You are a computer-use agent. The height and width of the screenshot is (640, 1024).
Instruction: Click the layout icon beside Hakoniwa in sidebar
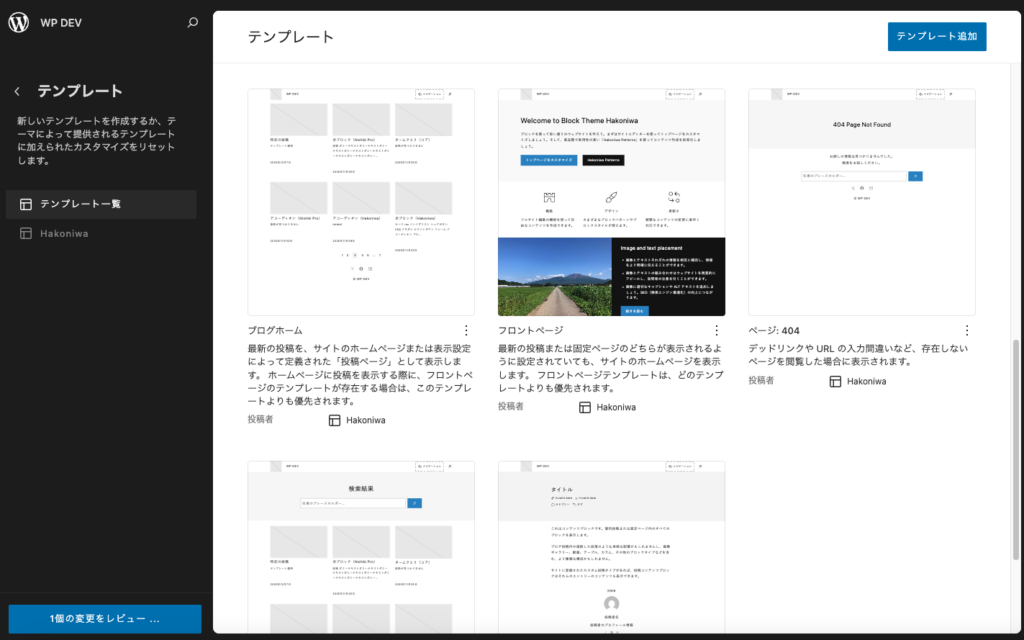(26, 233)
